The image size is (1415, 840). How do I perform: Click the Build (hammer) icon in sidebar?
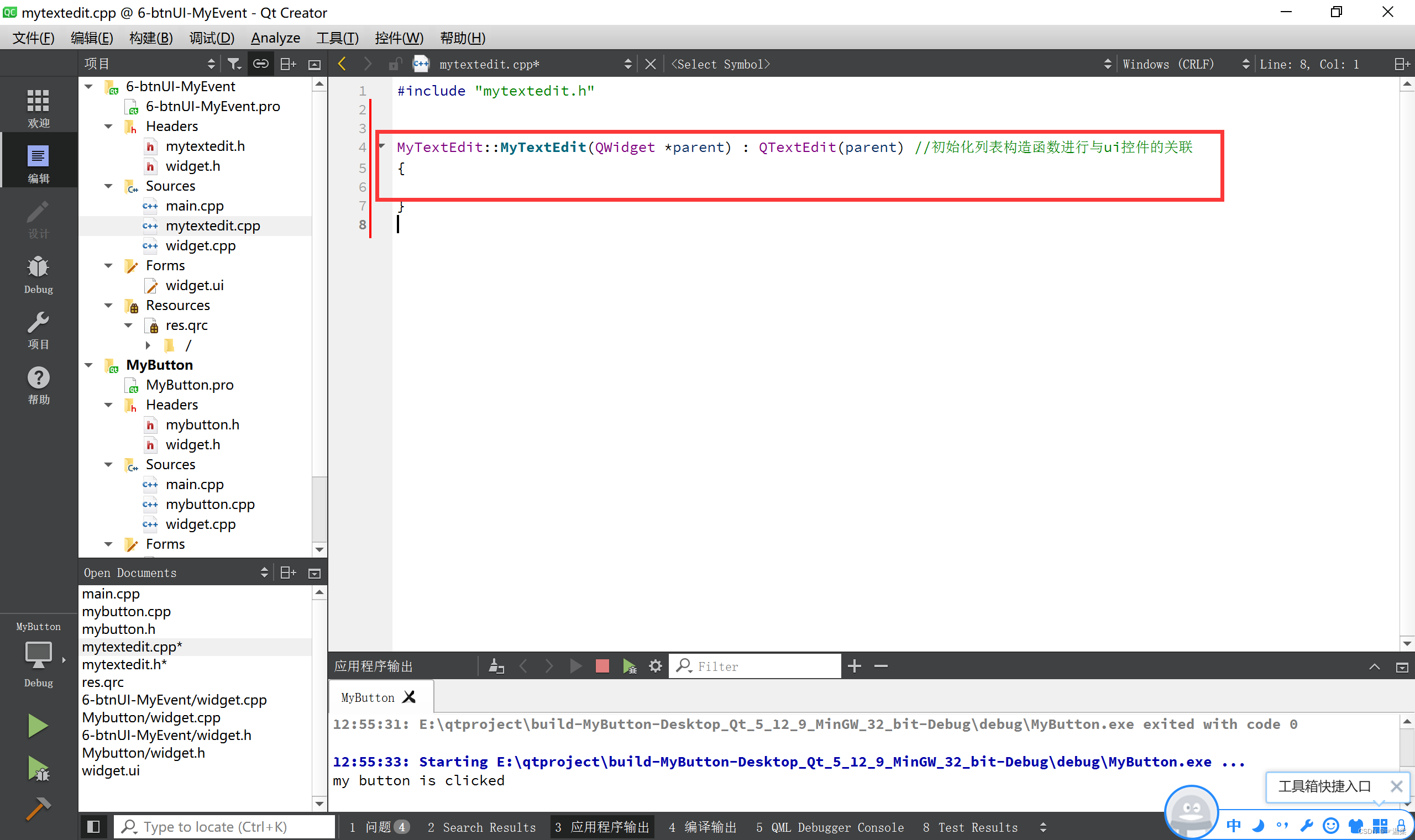coord(37,808)
